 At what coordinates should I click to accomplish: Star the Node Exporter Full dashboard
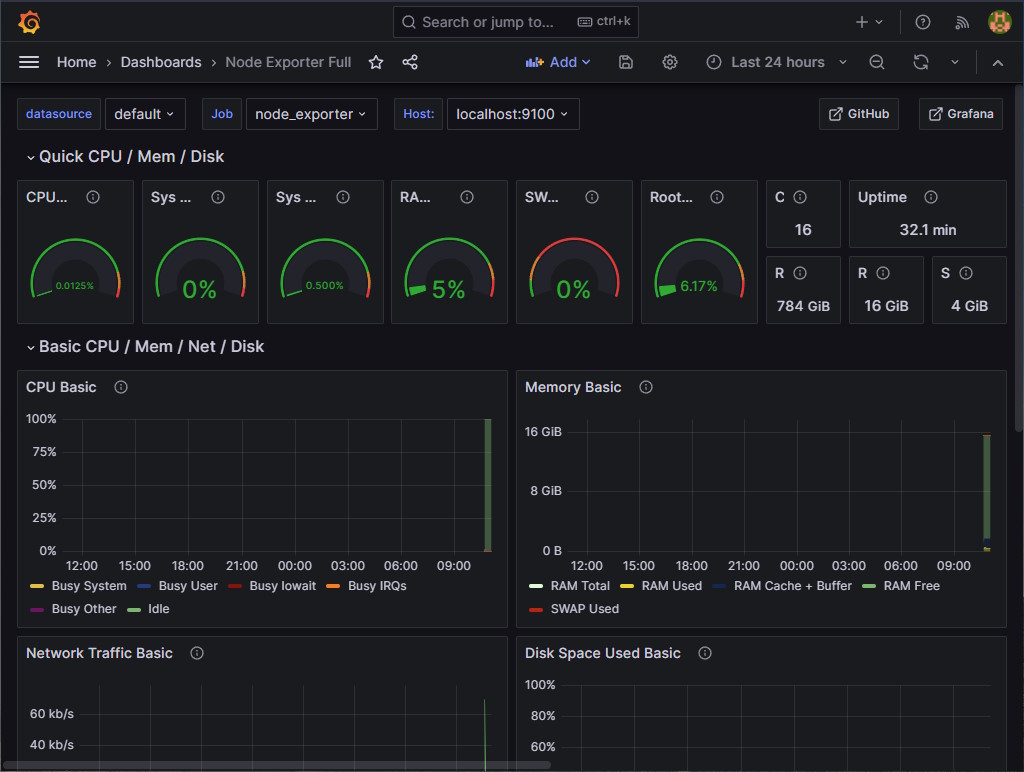click(x=375, y=61)
